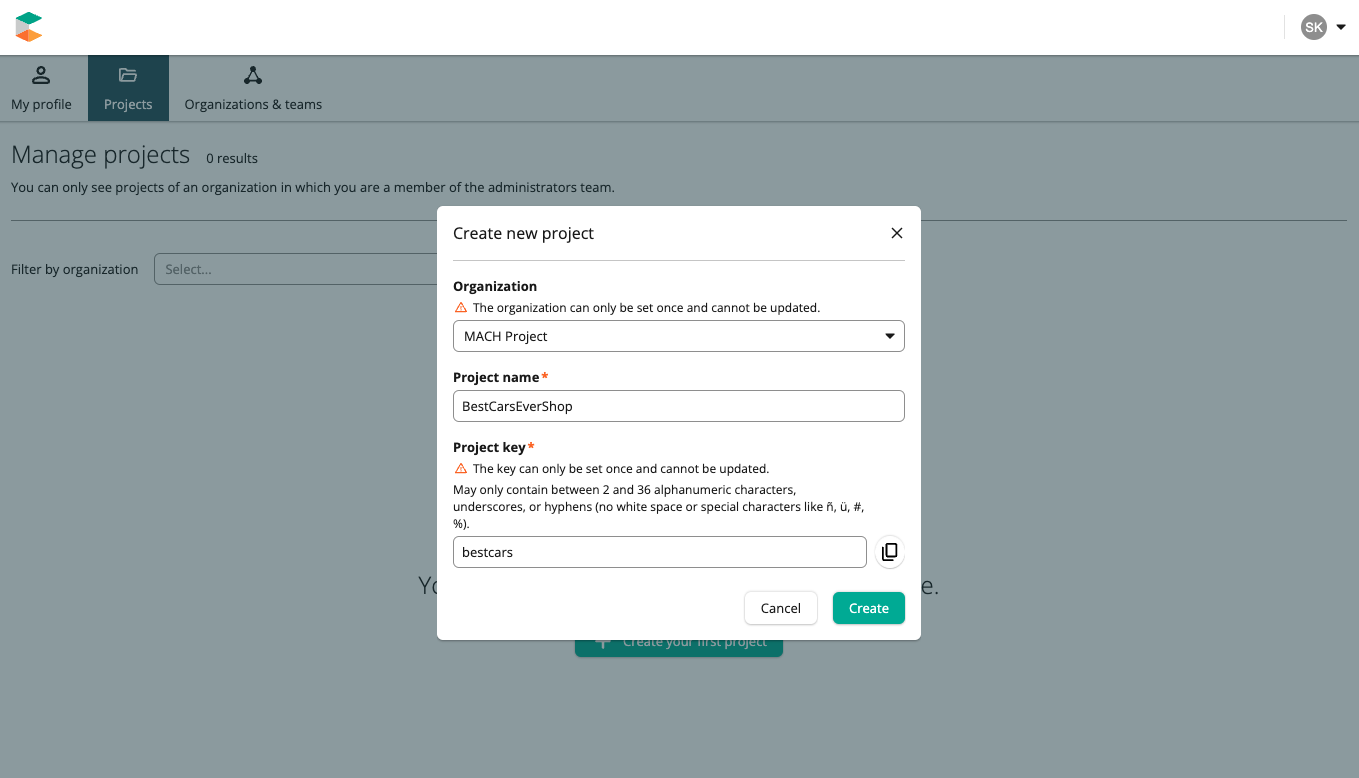
Task: Click the warning icon under Organization label
Action: tap(461, 308)
